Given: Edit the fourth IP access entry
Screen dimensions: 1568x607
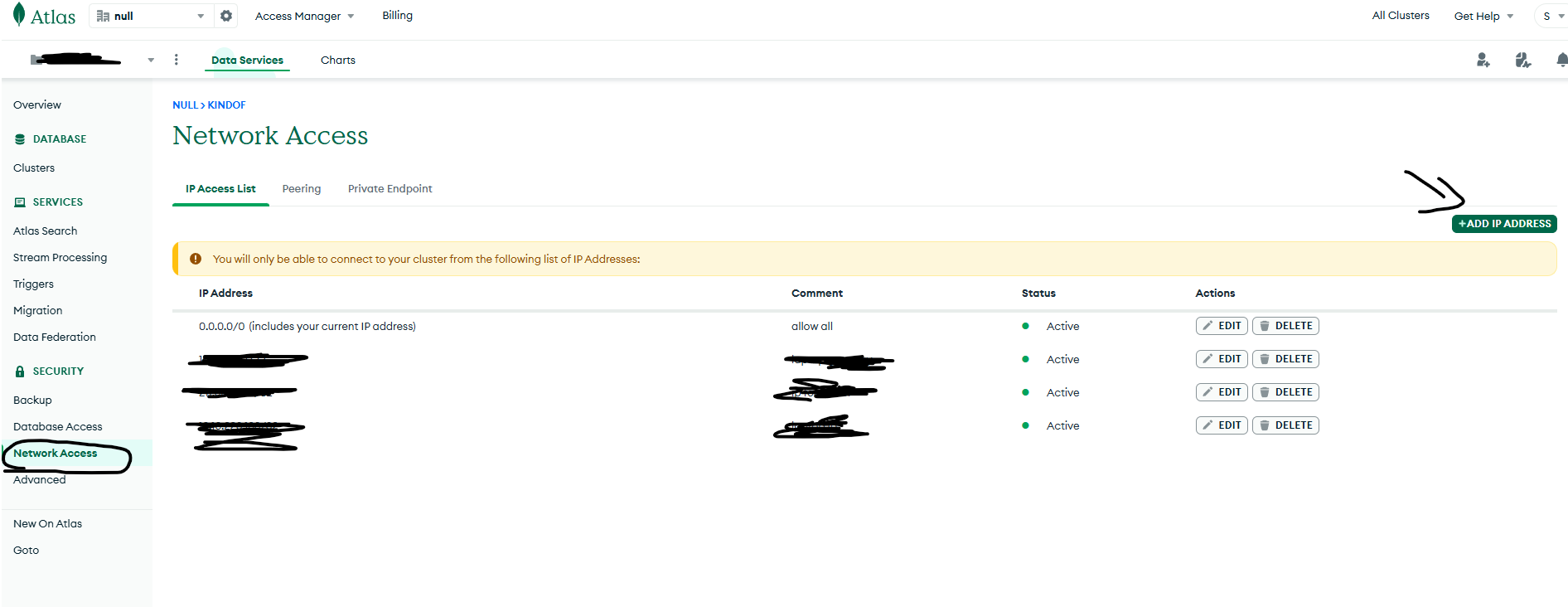Looking at the screenshot, I should pos(1222,425).
